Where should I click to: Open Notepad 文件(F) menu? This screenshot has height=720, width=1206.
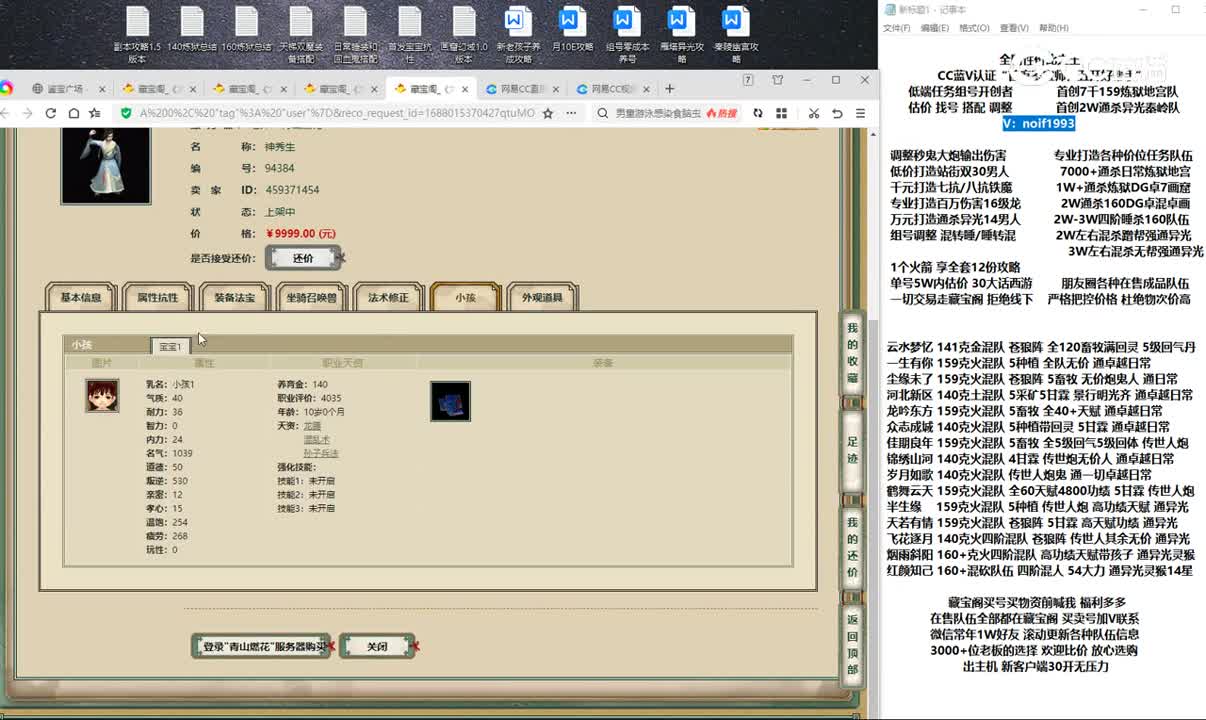coord(896,28)
